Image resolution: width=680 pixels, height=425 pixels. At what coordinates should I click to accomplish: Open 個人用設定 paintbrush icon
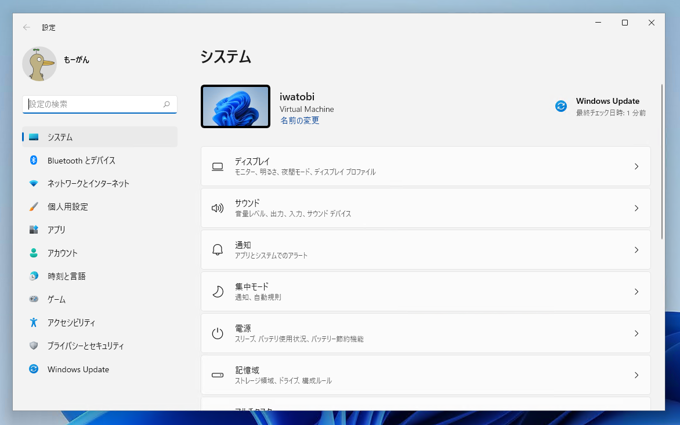33,206
